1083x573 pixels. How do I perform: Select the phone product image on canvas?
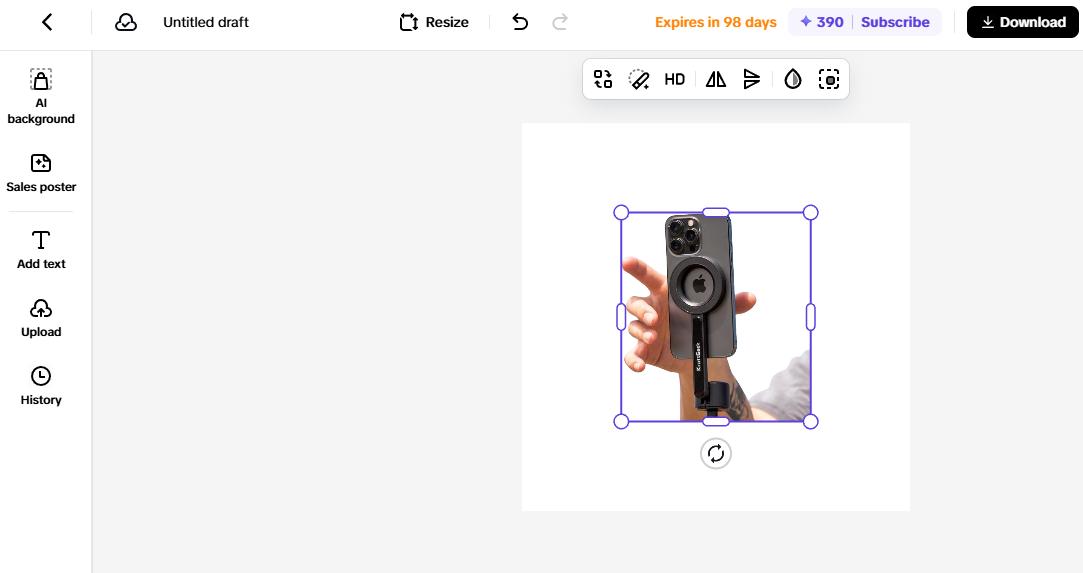click(x=716, y=317)
